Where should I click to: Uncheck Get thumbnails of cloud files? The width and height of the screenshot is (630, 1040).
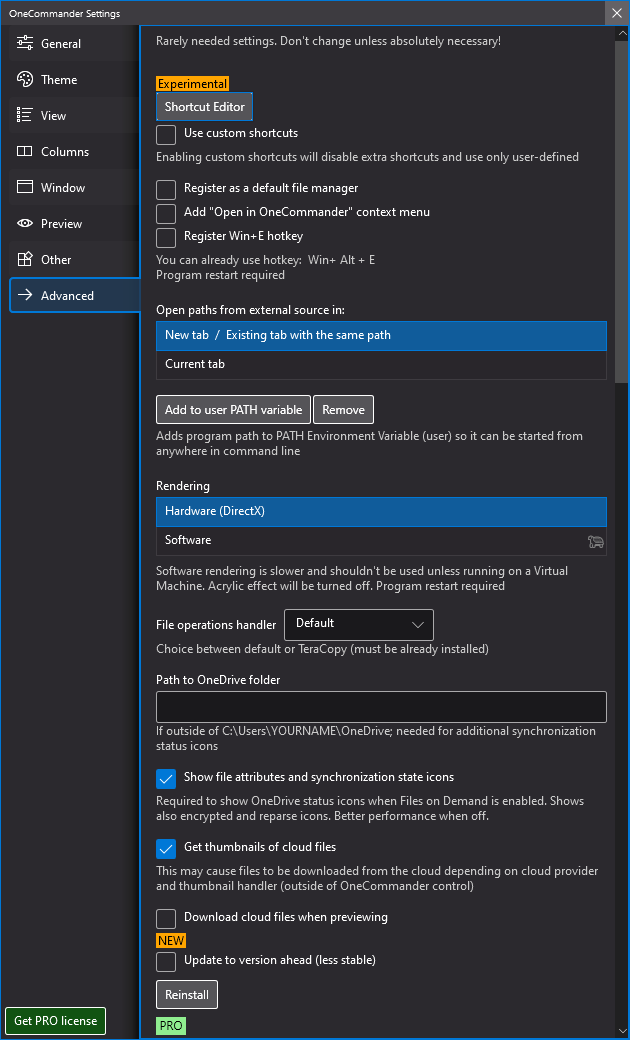(x=166, y=848)
